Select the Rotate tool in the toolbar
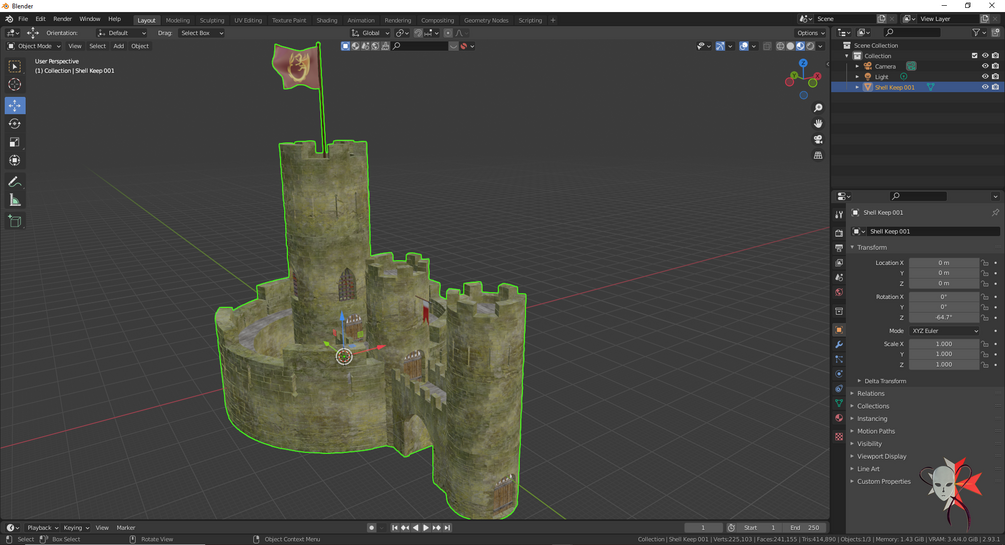The width and height of the screenshot is (1005, 545). [15, 124]
